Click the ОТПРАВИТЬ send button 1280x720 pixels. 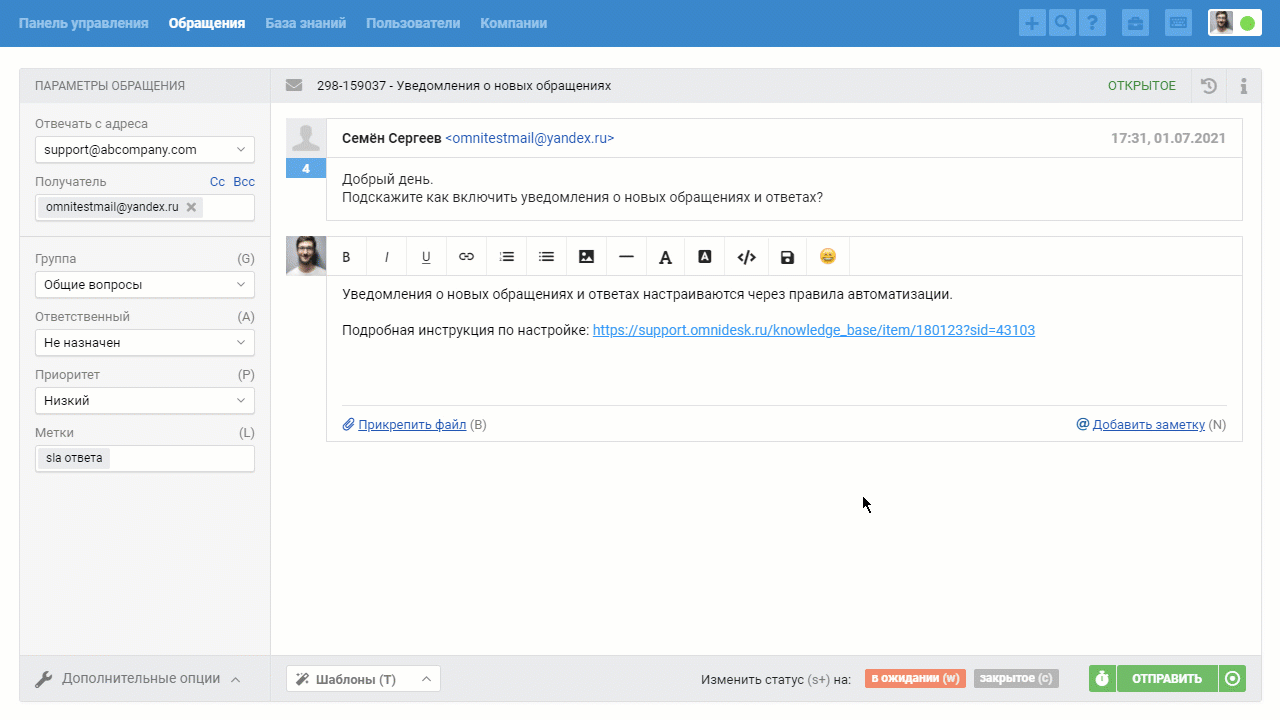click(x=1167, y=679)
